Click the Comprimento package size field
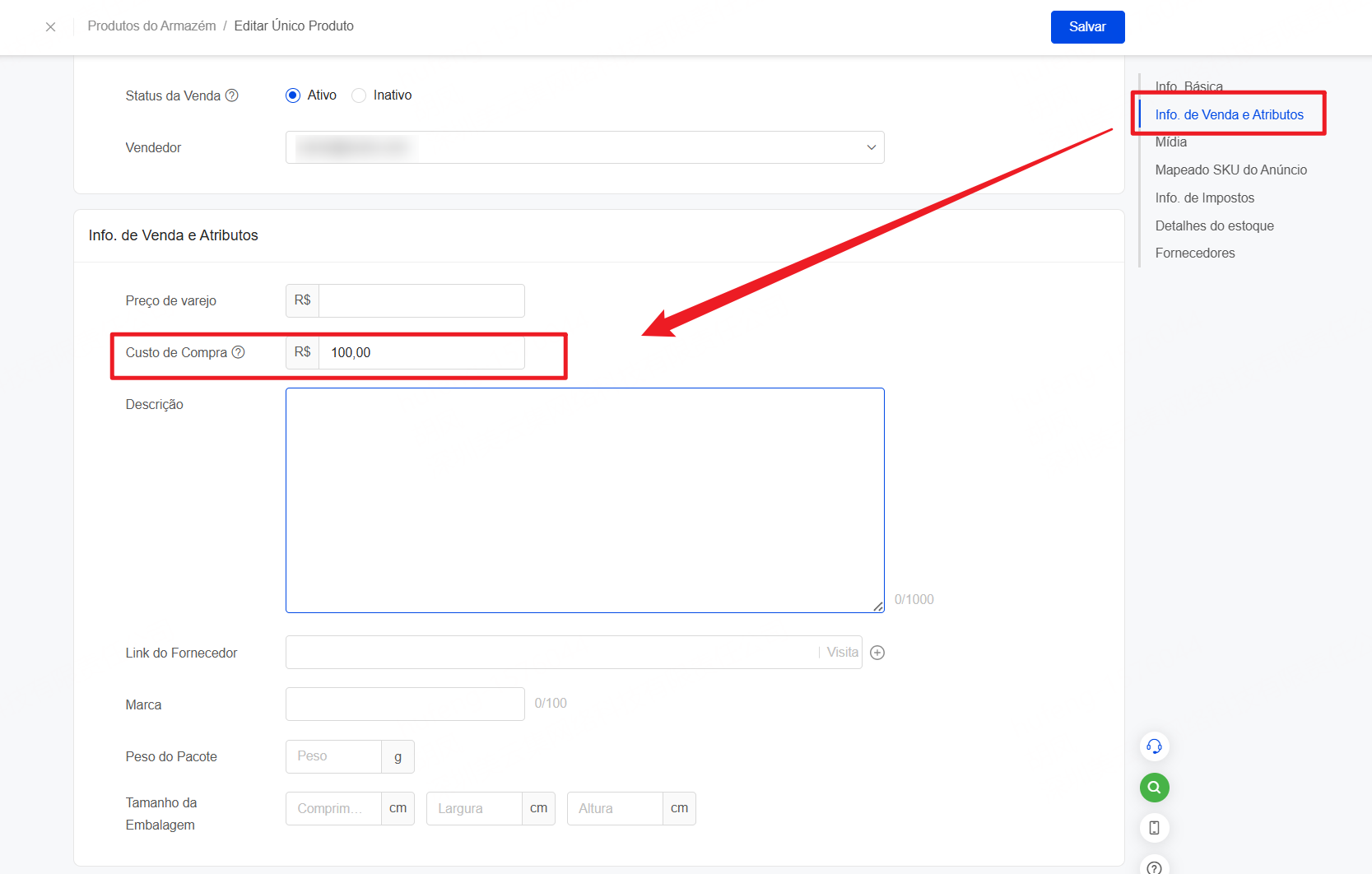The width and height of the screenshot is (1372, 874). point(333,808)
